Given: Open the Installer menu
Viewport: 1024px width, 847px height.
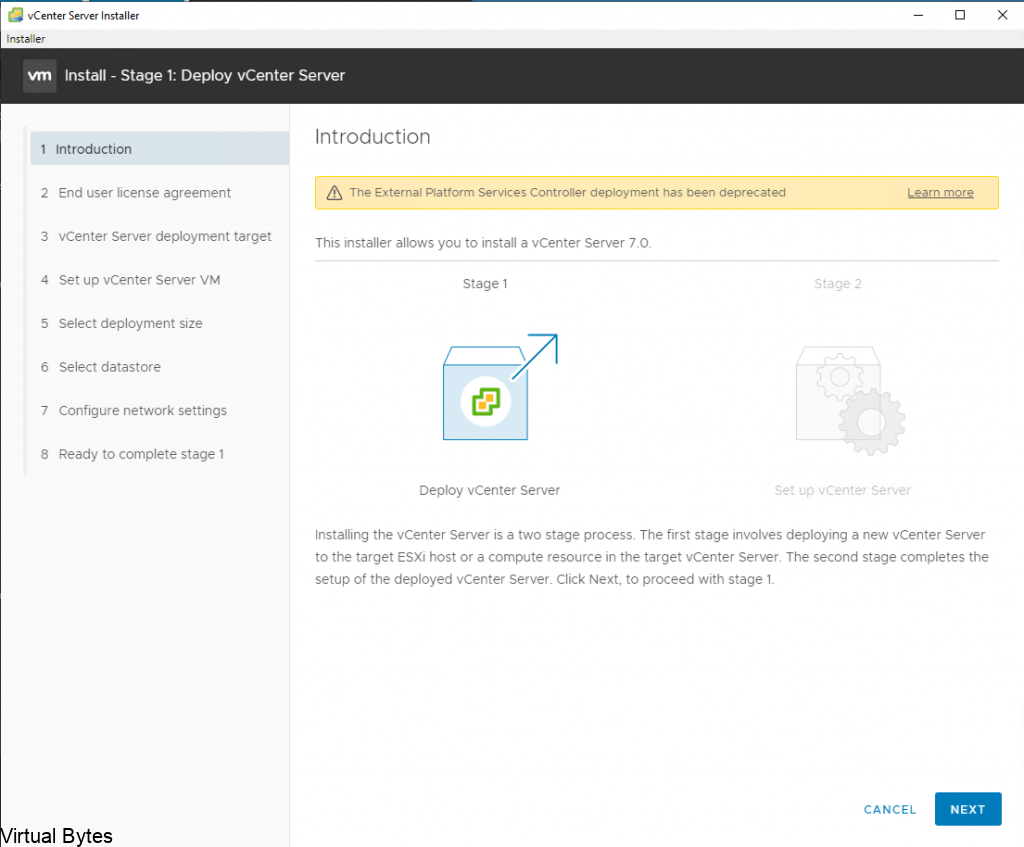Looking at the screenshot, I should pos(25,39).
